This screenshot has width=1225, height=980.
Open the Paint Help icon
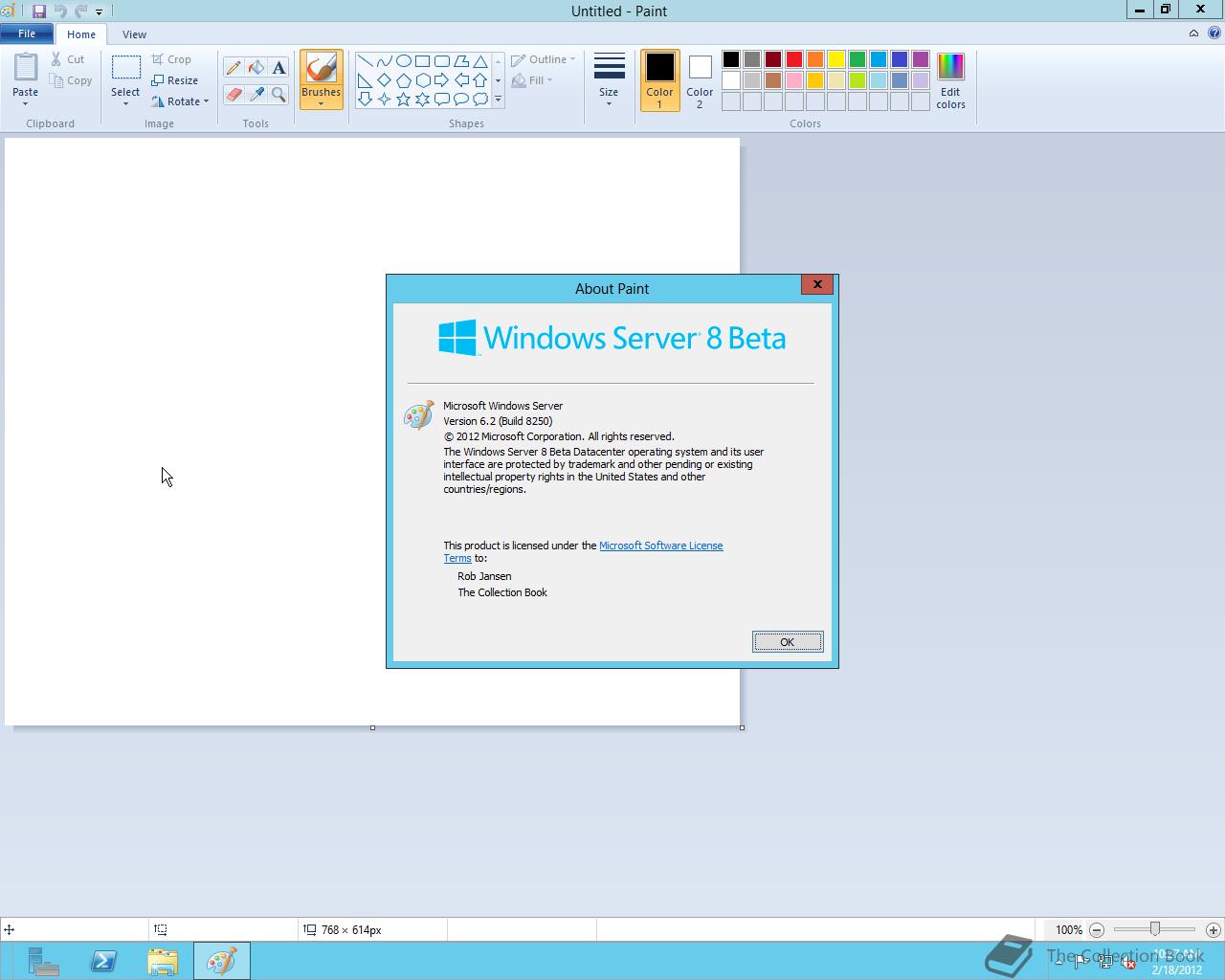(1214, 33)
